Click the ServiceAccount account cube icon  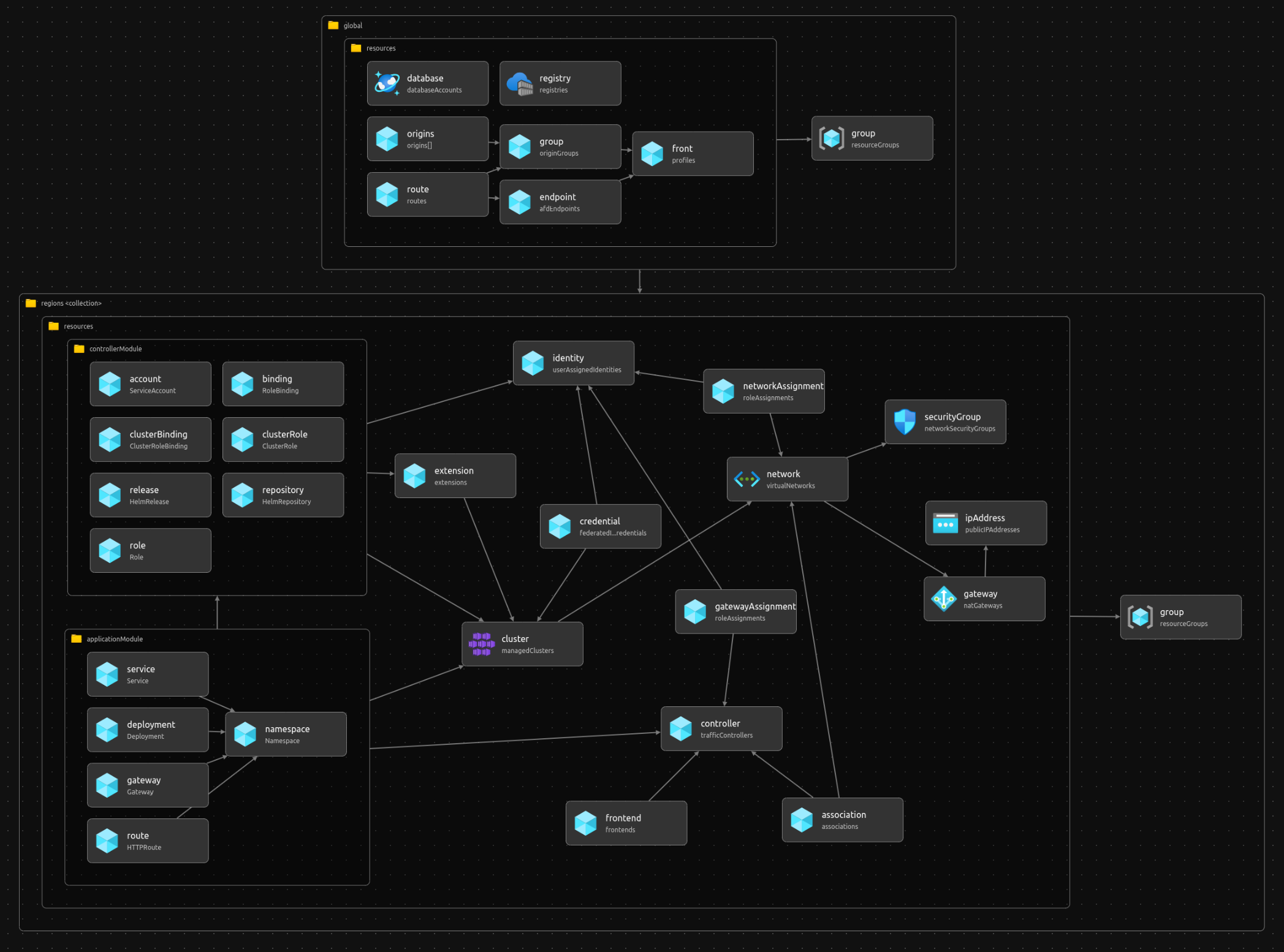pyautogui.click(x=110, y=384)
